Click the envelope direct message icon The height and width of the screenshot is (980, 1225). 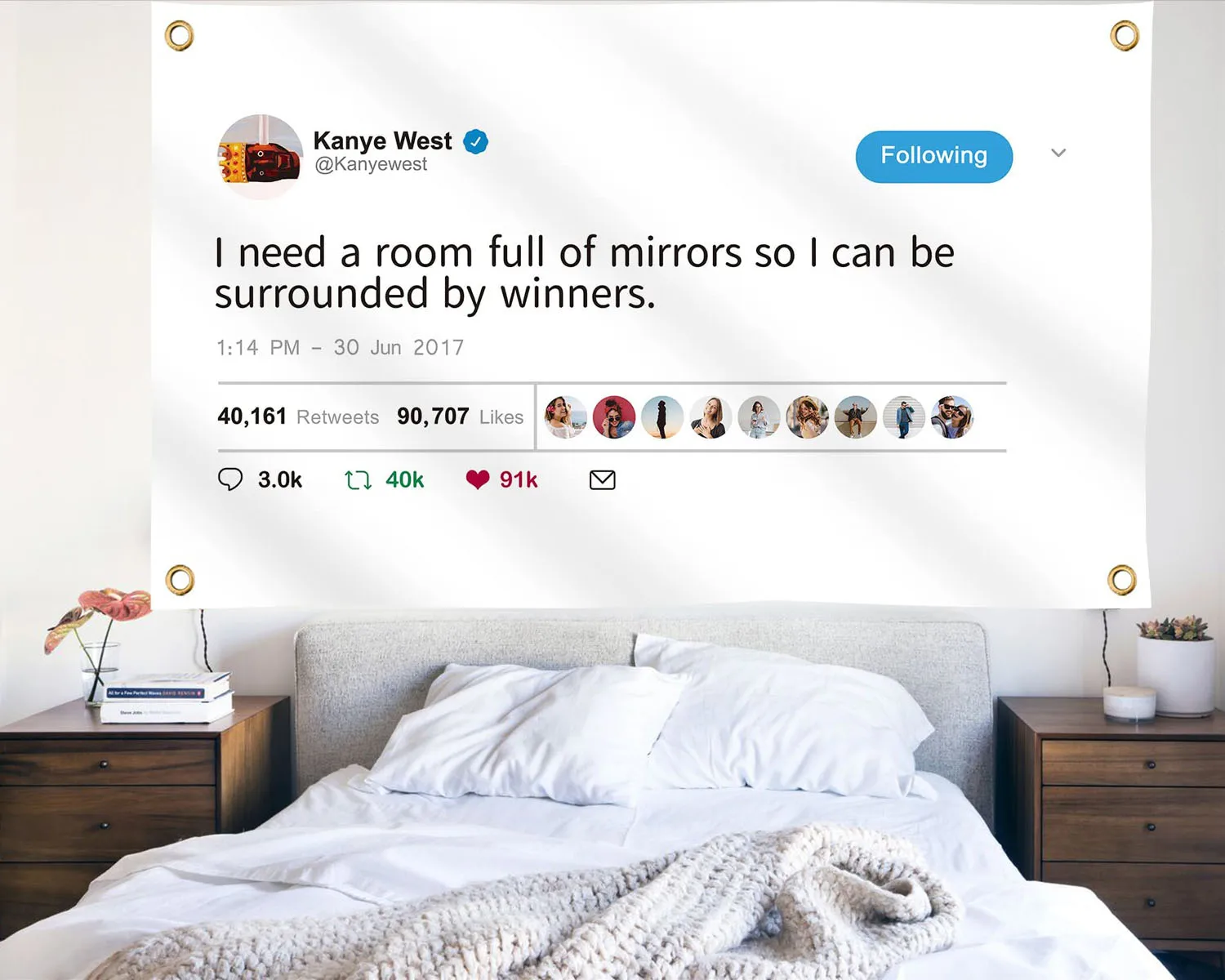coord(603,480)
